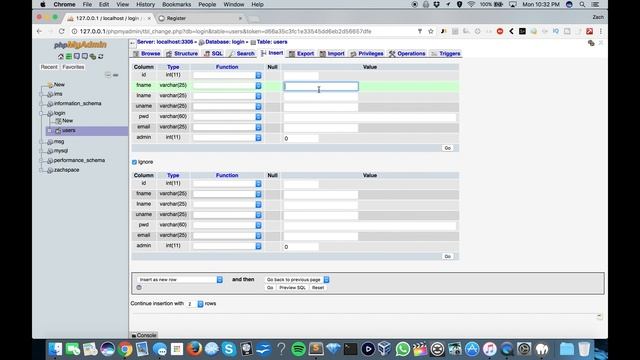Switch to the Structure tab
This screenshot has height=360, width=640.
click(182, 53)
